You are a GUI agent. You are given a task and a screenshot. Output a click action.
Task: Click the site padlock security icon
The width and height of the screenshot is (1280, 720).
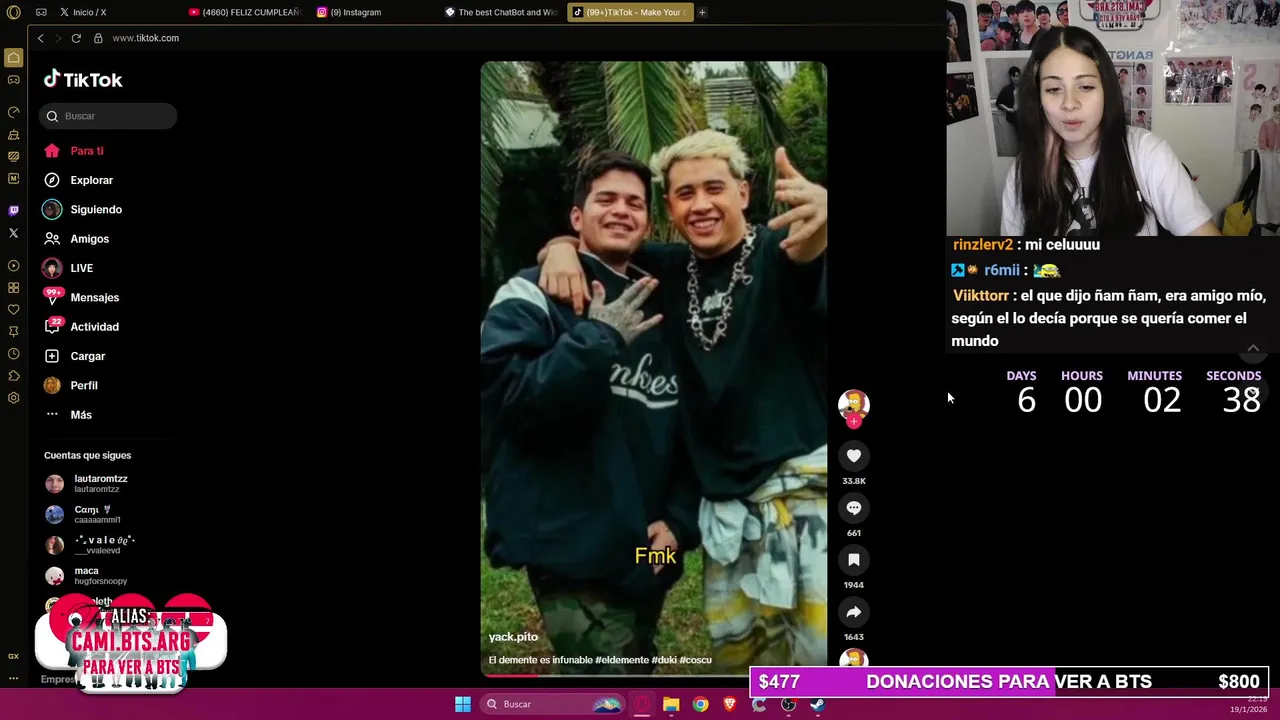click(x=98, y=38)
